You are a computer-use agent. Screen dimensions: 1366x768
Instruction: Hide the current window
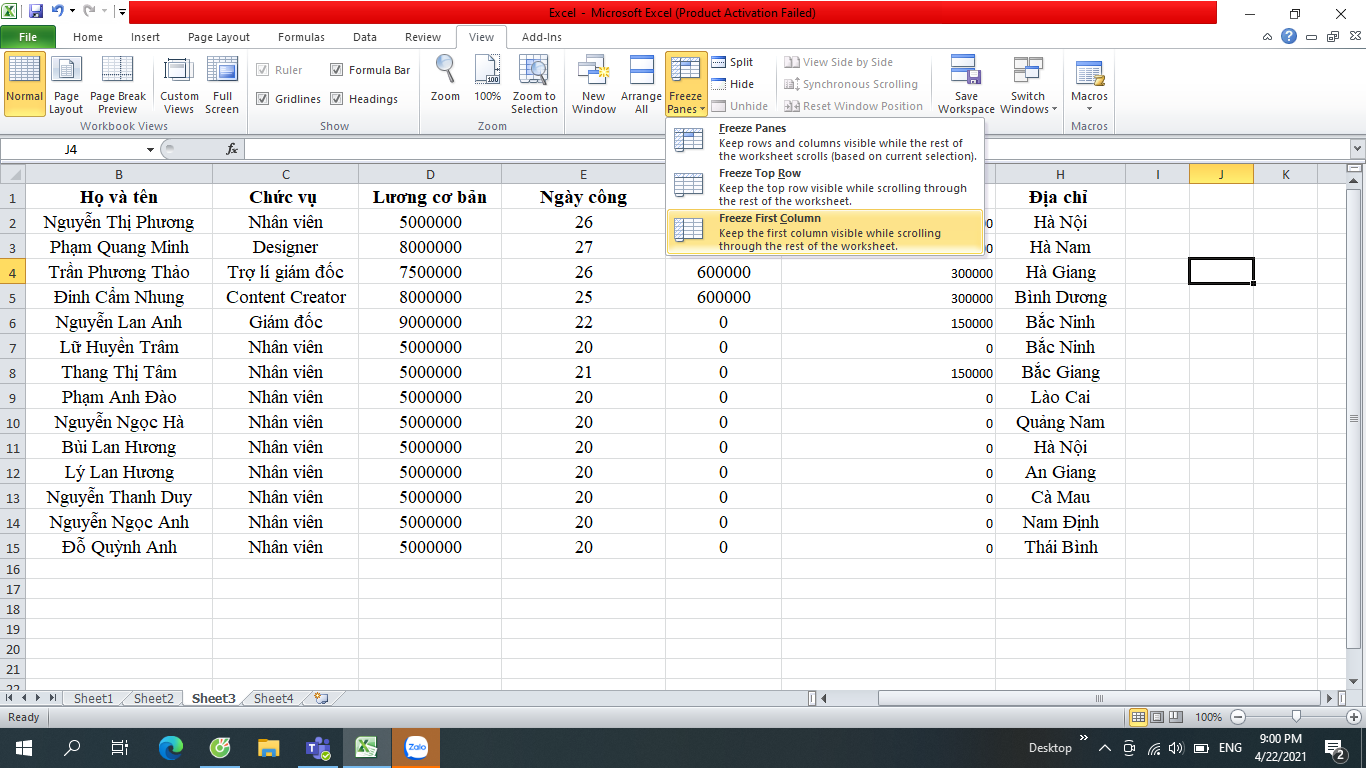click(x=732, y=84)
